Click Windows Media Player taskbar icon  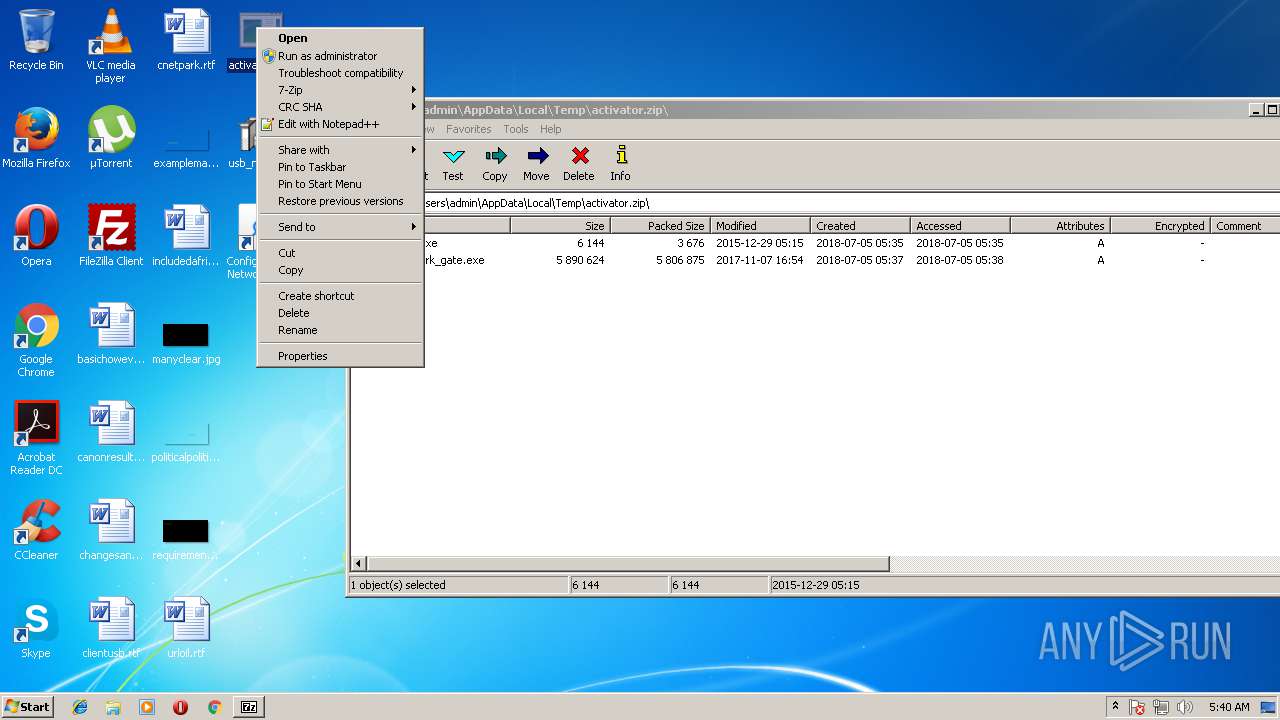coord(147,707)
